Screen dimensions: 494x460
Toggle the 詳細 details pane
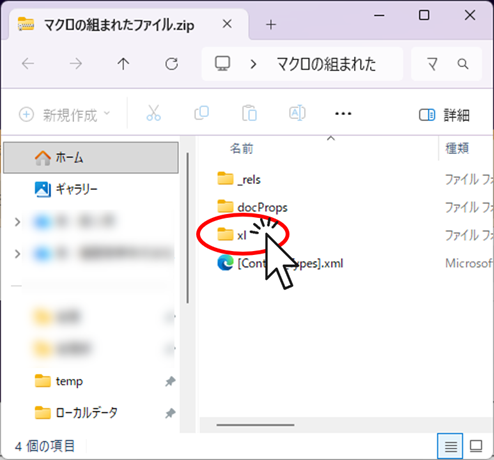click(444, 115)
